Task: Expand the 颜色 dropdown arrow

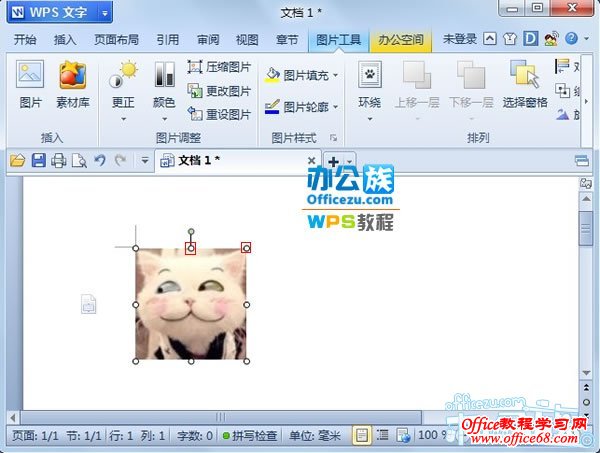Action: coord(164,119)
